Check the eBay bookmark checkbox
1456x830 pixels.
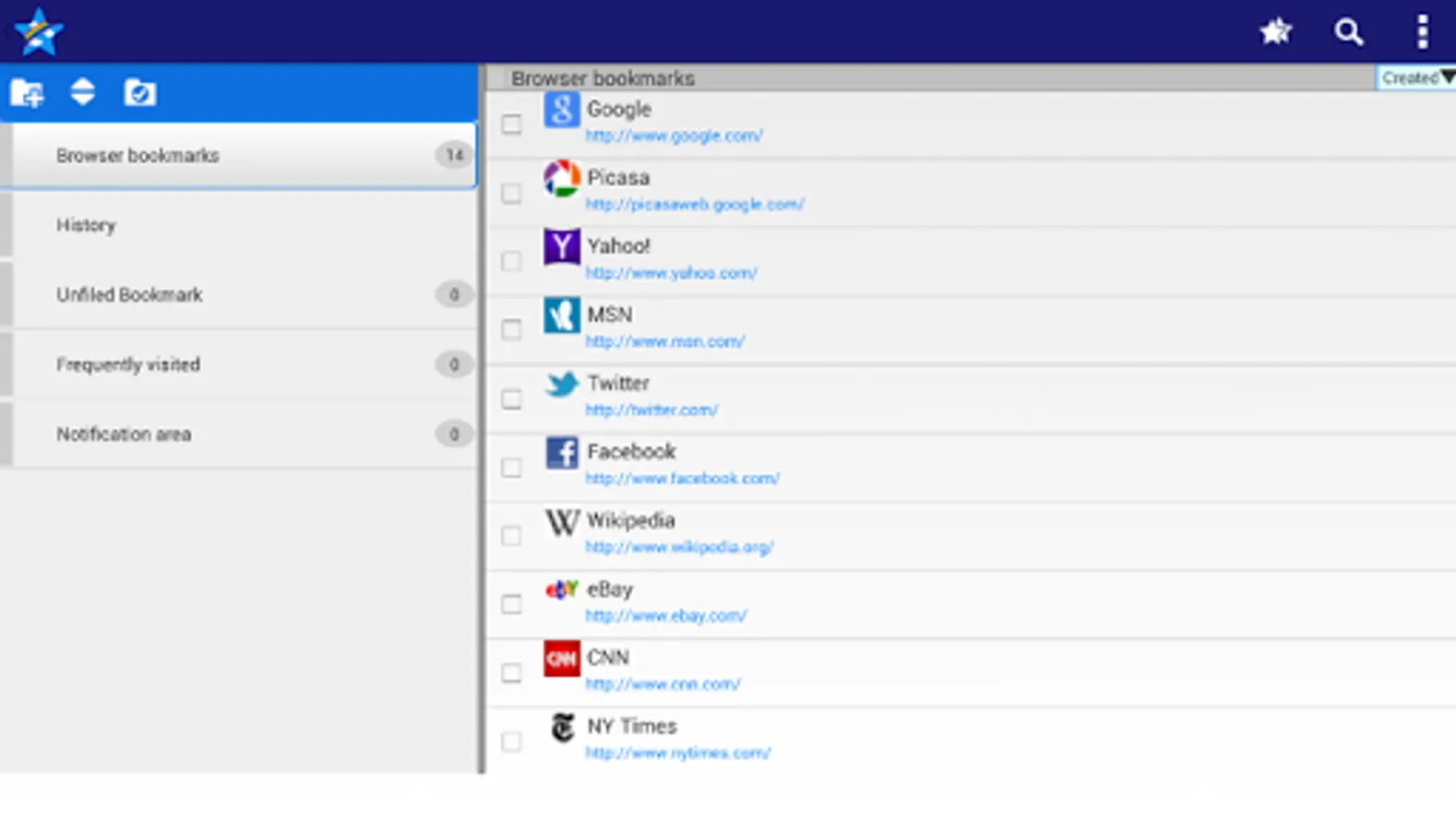(511, 604)
